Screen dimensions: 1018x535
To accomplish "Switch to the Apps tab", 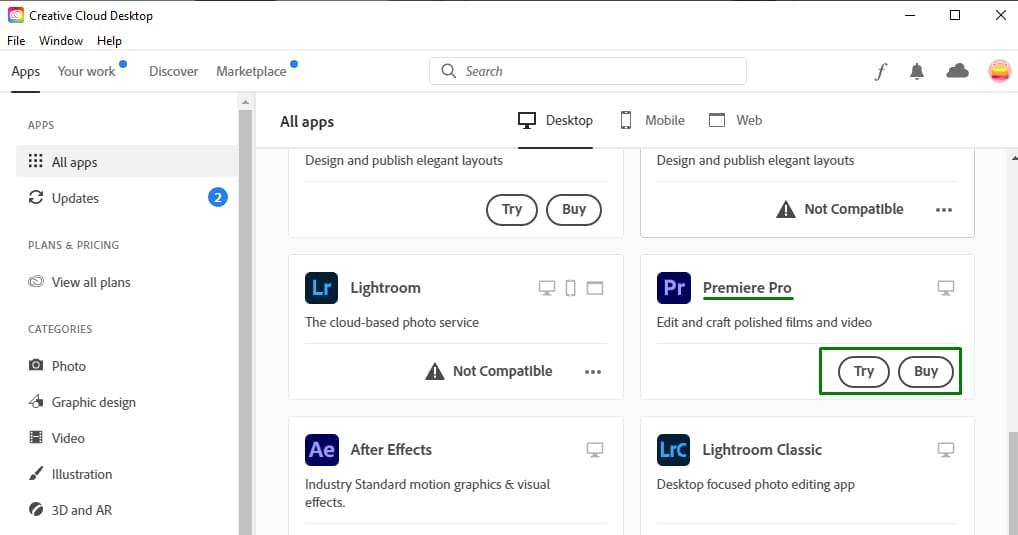I will pos(25,71).
